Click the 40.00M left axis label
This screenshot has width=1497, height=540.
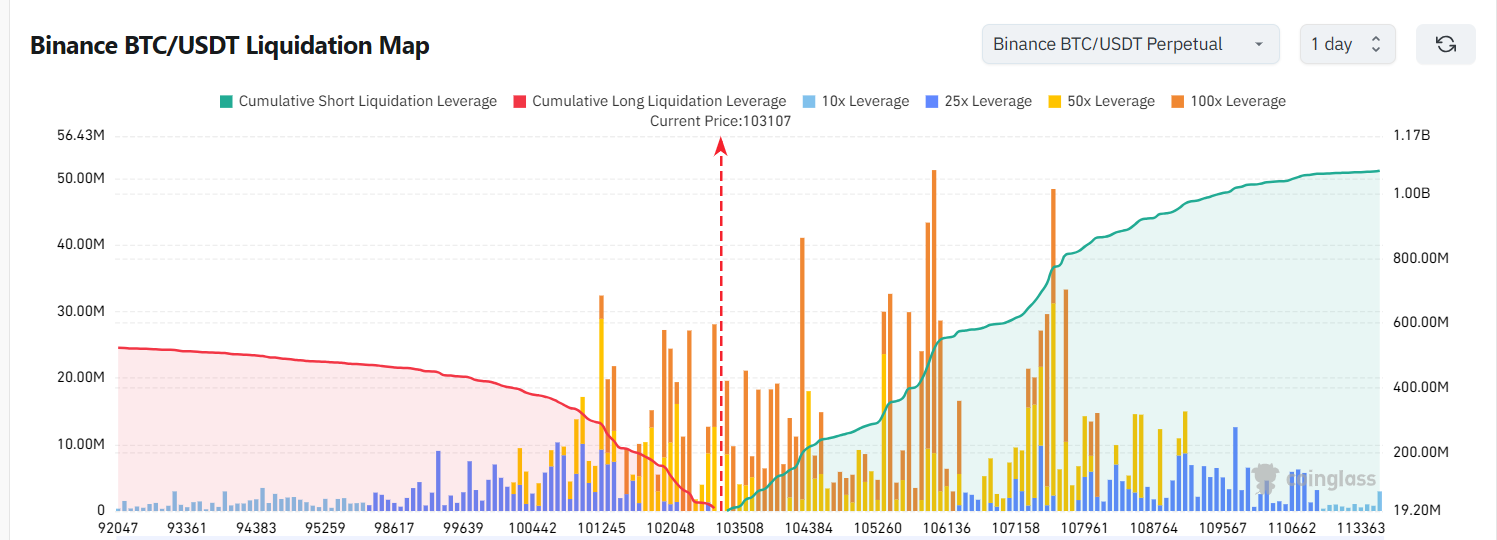tap(82, 244)
